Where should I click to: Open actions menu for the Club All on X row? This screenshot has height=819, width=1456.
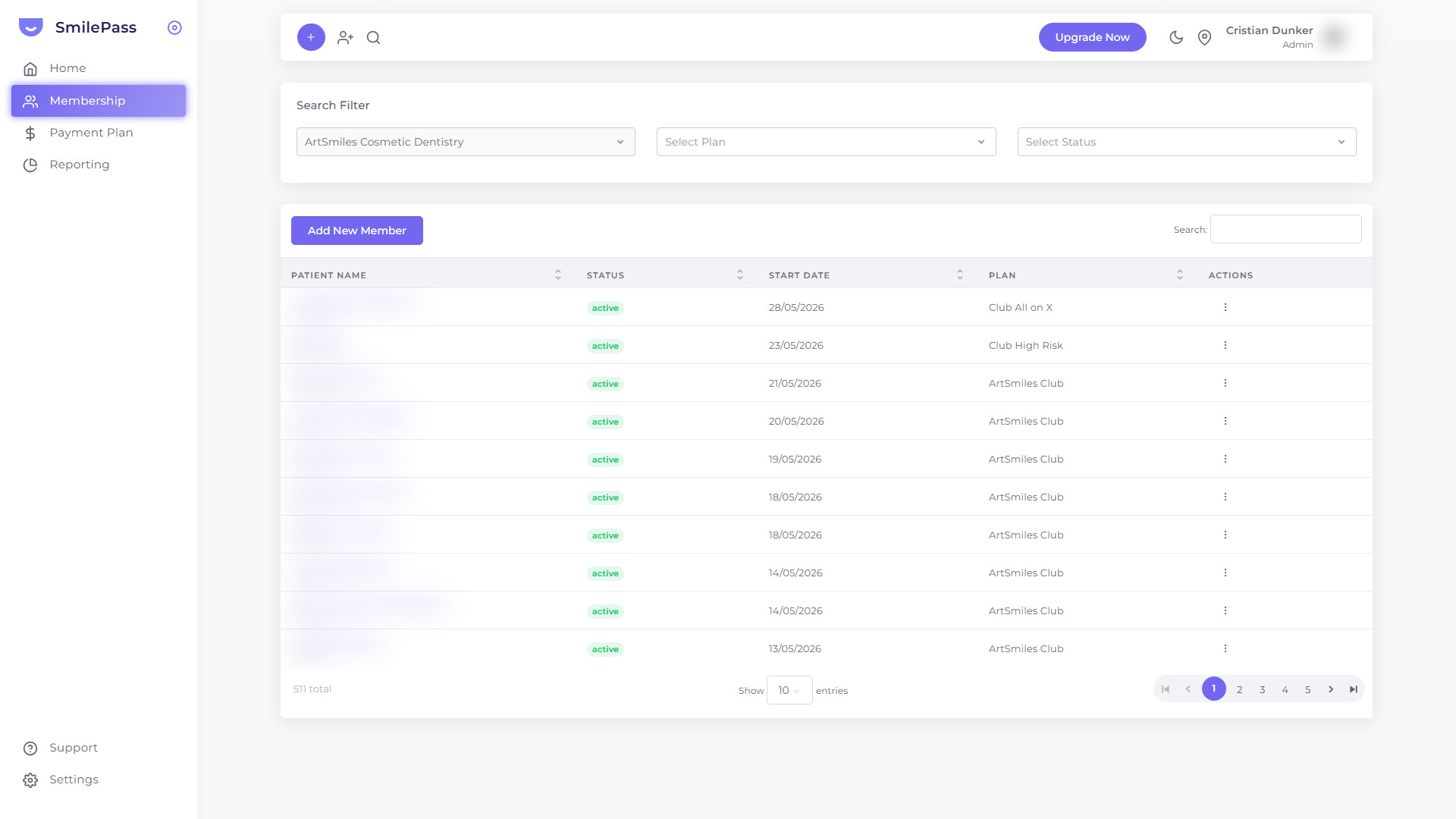[1225, 307]
